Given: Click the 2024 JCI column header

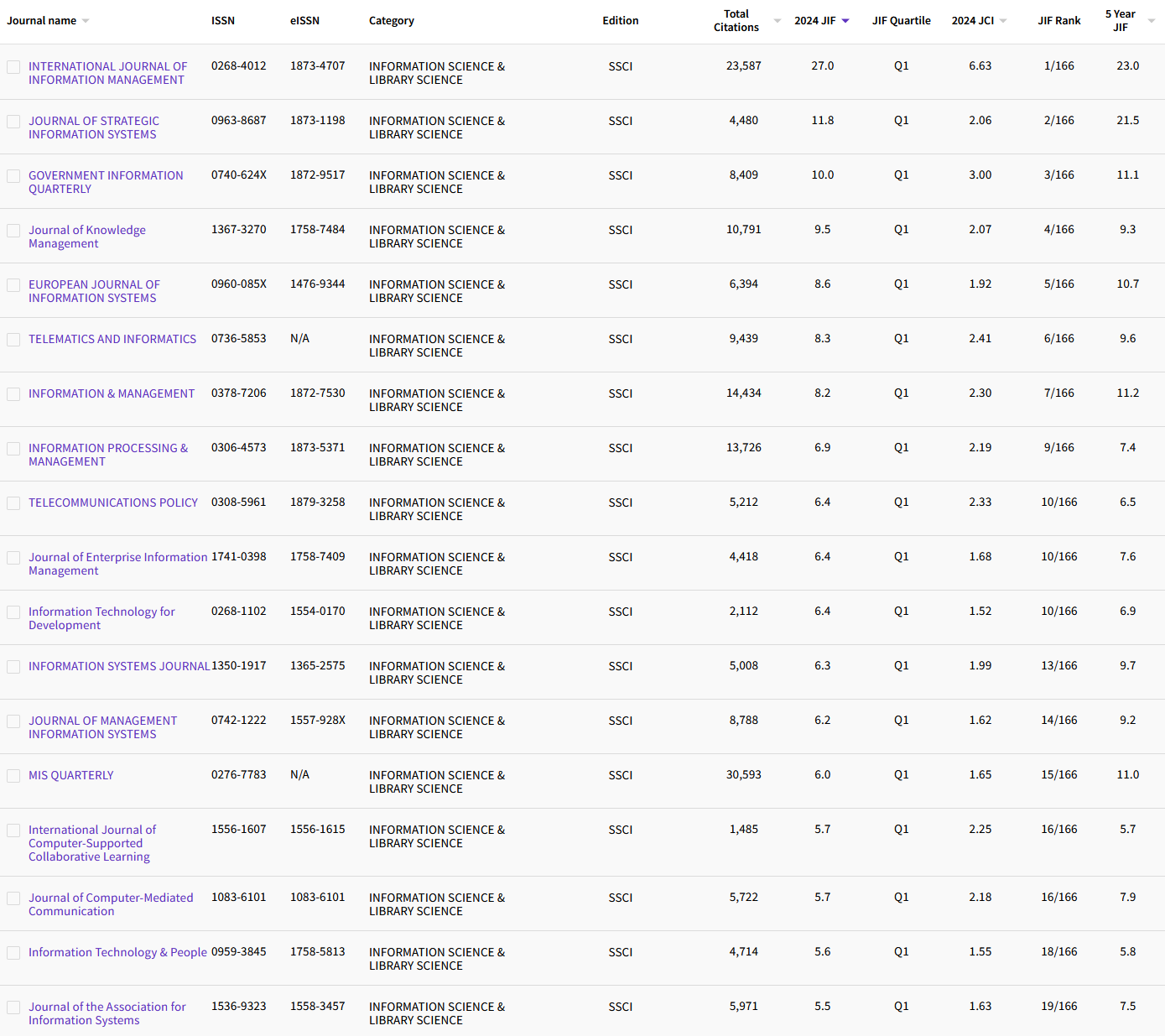Looking at the screenshot, I should point(973,21).
